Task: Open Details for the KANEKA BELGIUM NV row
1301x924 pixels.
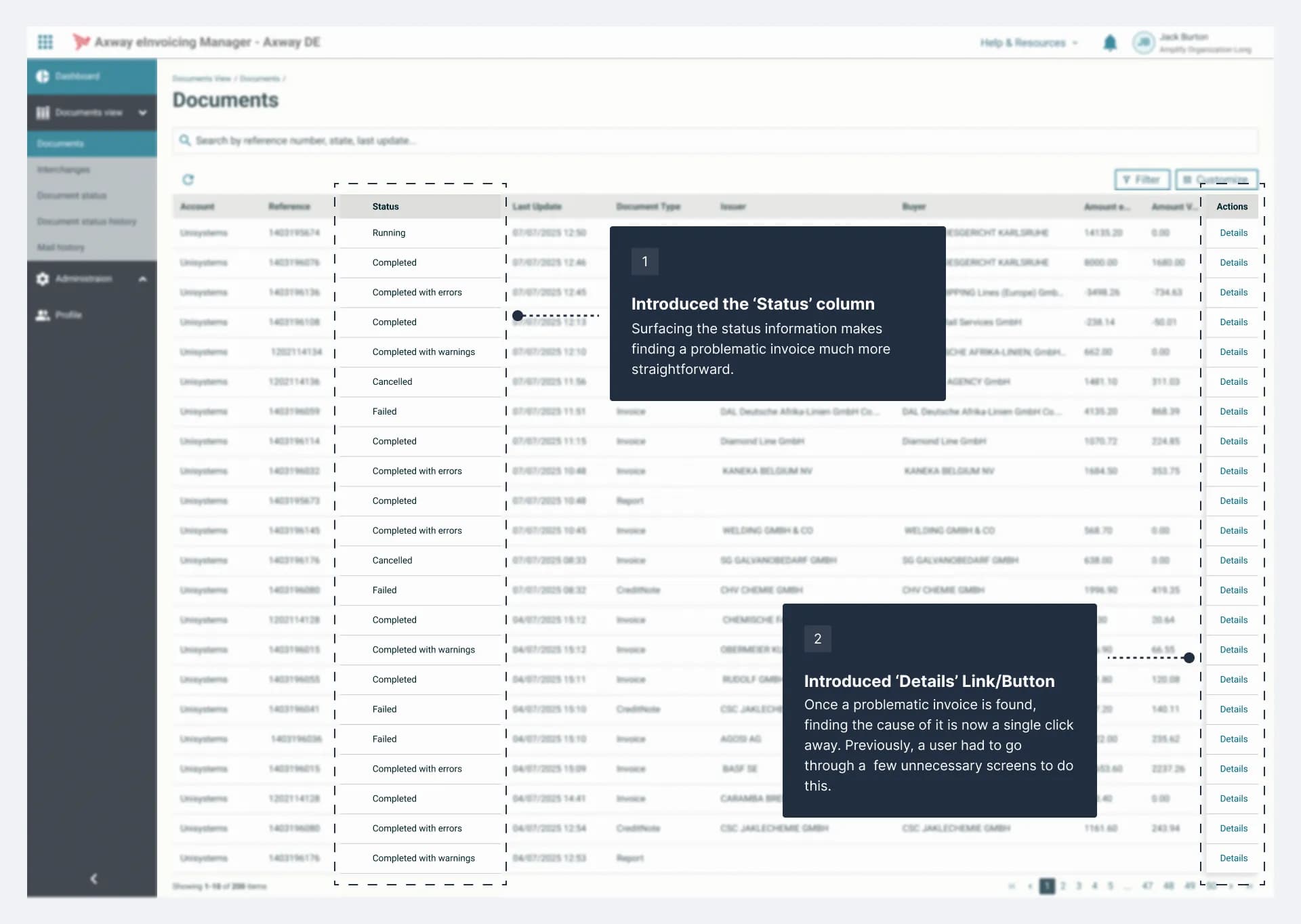Action: [x=1233, y=471]
